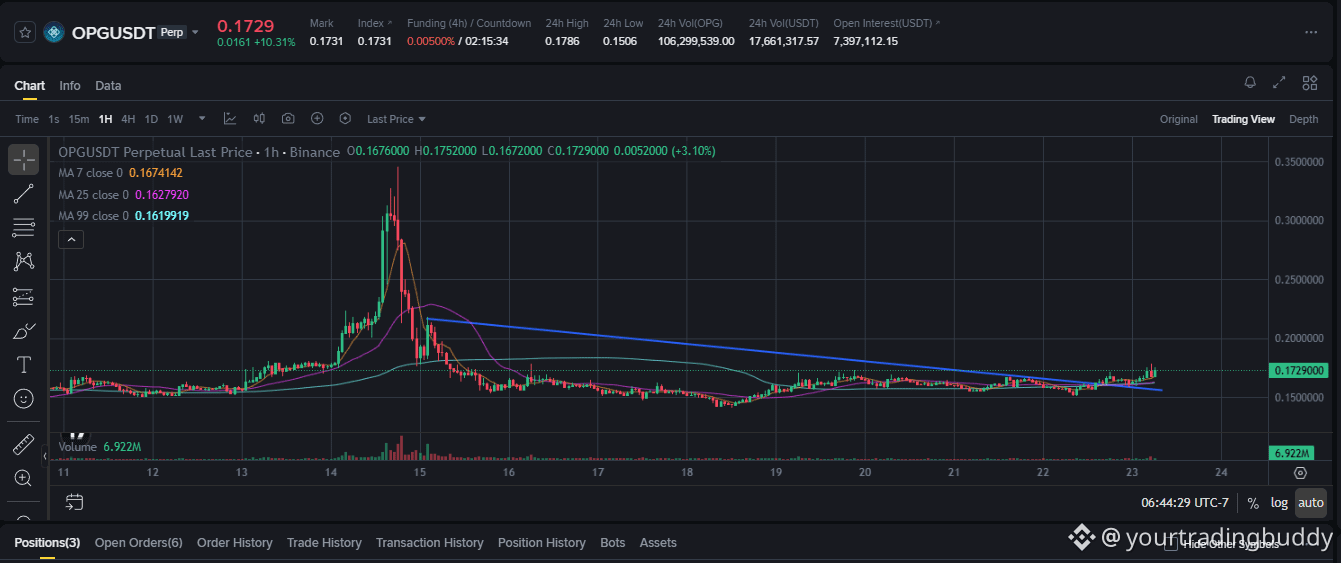Viewport: 1341px width, 563px height.
Task: Open the long/short position prediction tool
Action: coord(24,297)
